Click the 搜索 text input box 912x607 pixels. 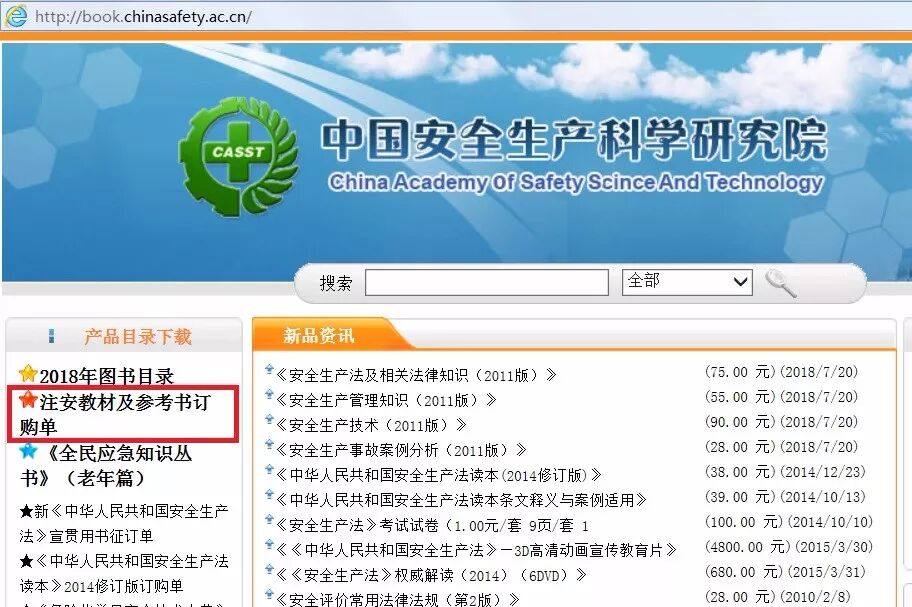pyautogui.click(x=487, y=283)
